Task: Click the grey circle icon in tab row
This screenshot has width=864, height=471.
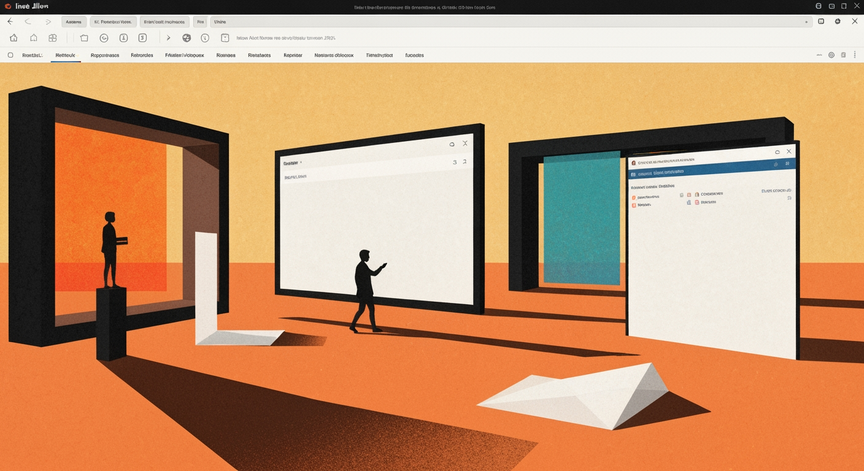Action: pos(831,55)
